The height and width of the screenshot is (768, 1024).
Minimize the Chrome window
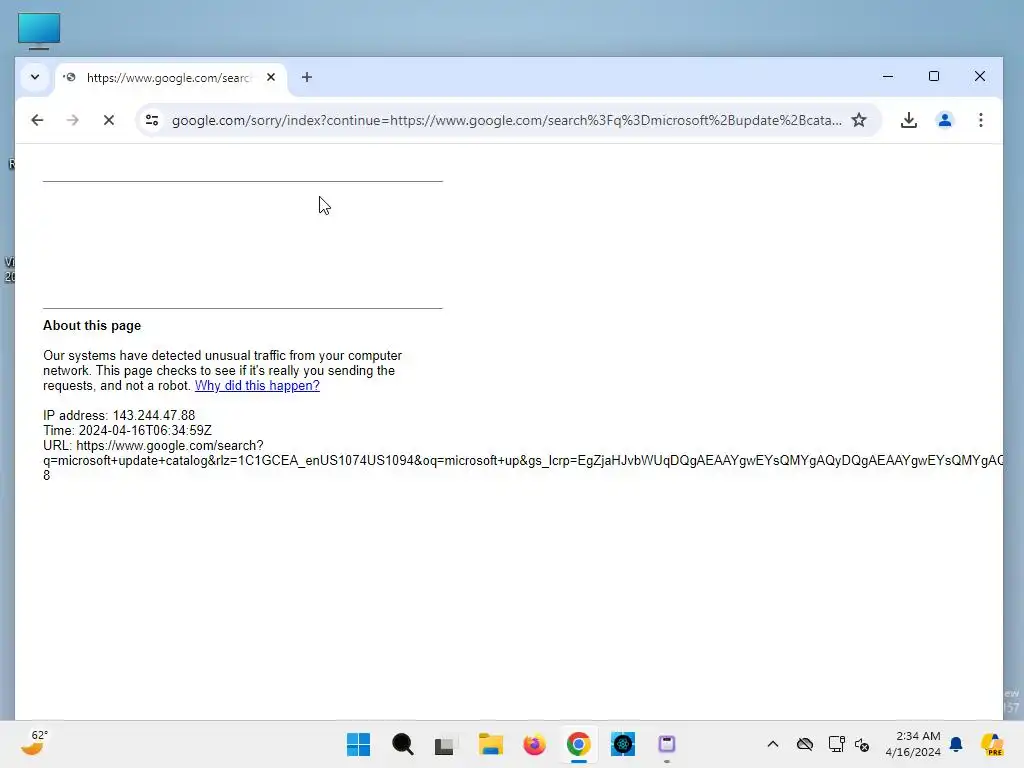888,76
